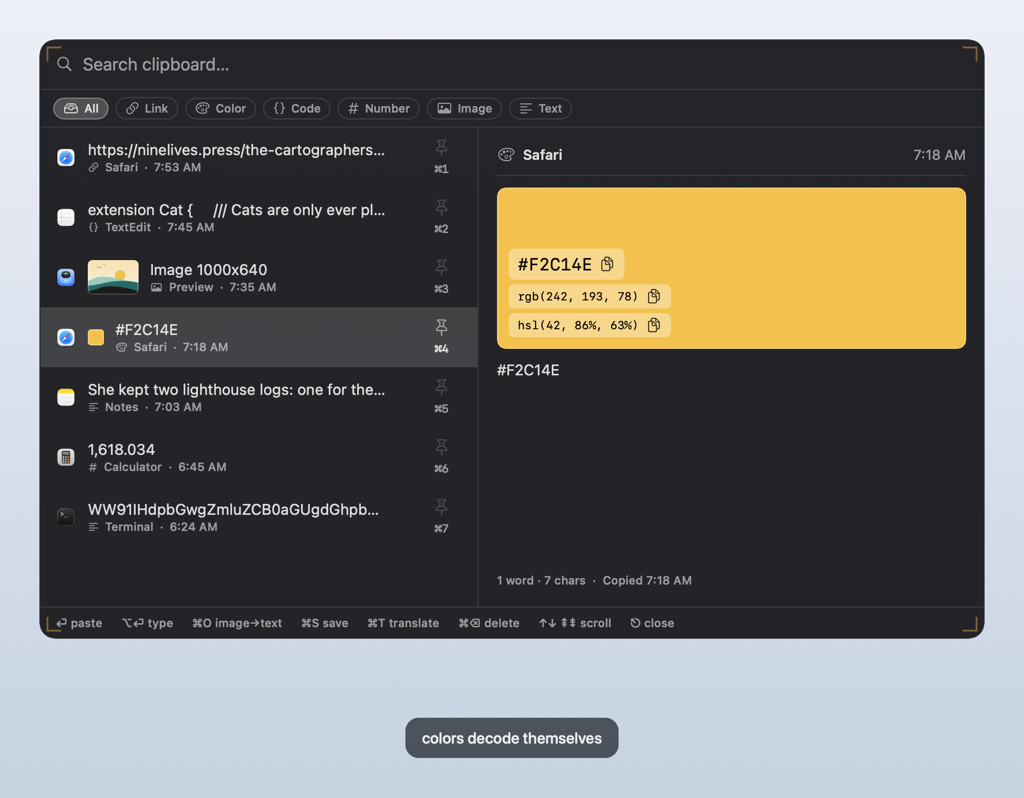
Task: Click TextEdit app icon on extension Cat row
Action: pyautogui.click(x=66, y=217)
